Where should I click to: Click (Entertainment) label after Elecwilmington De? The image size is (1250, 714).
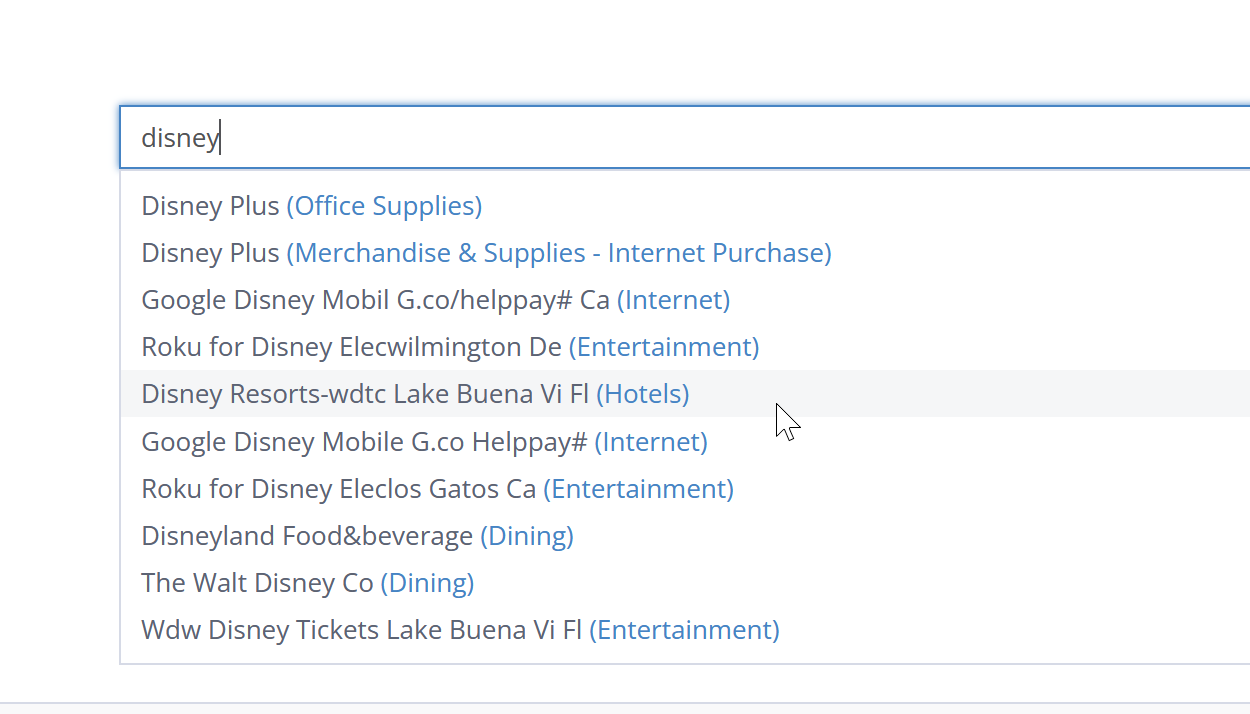[x=664, y=347]
